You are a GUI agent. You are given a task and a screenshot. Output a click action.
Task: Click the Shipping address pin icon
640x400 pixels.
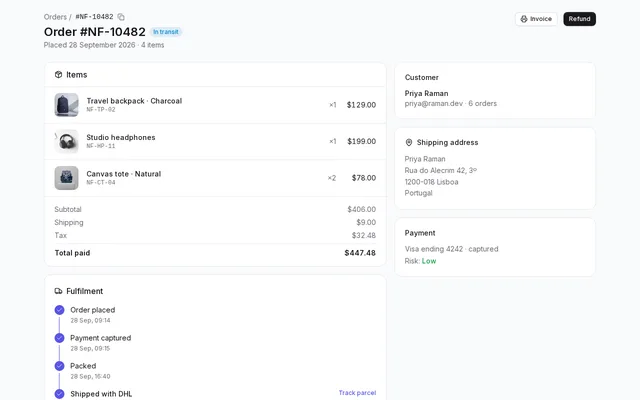(x=409, y=142)
